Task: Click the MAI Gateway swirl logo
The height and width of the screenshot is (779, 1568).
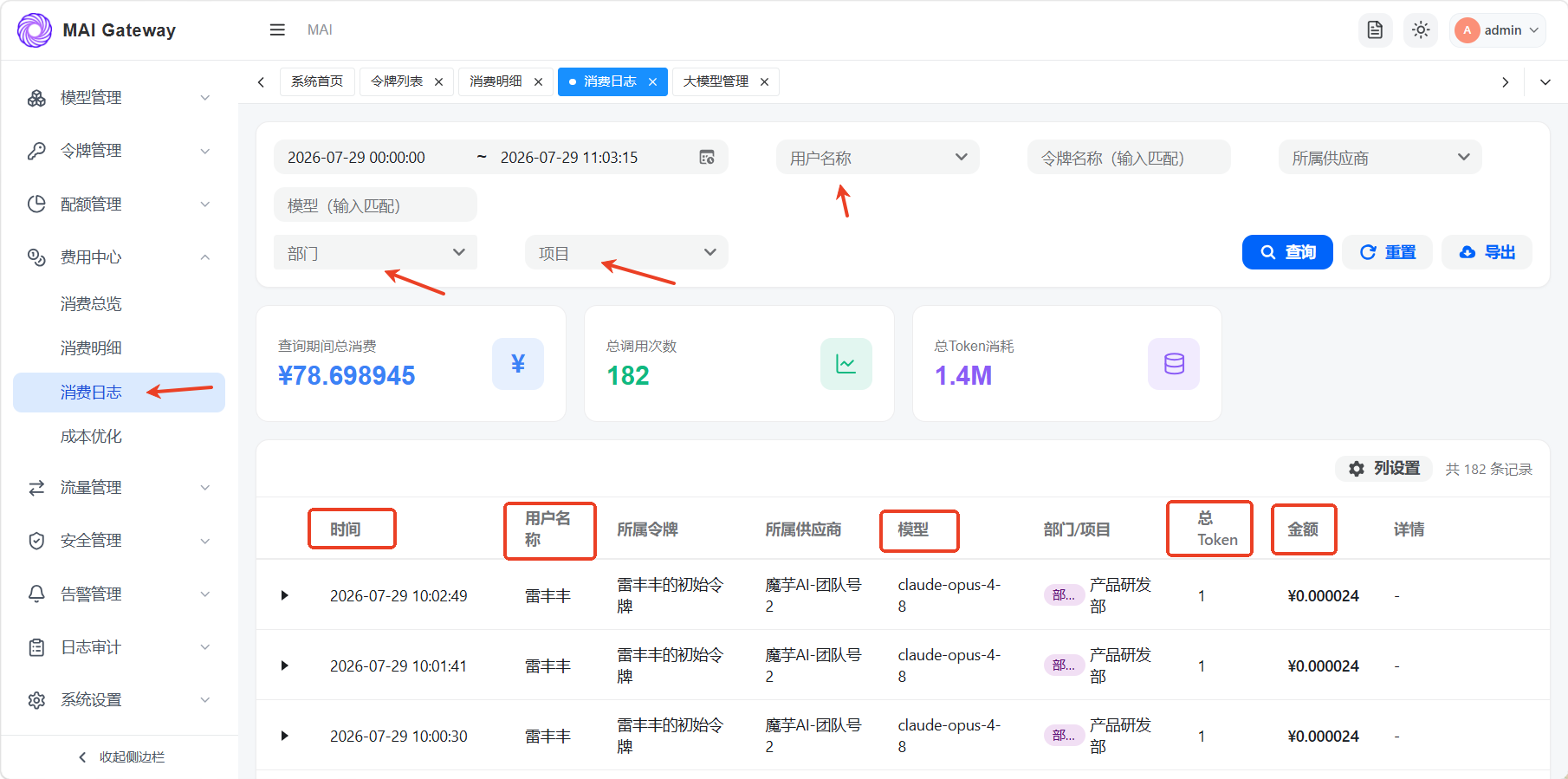Action: tap(35, 30)
